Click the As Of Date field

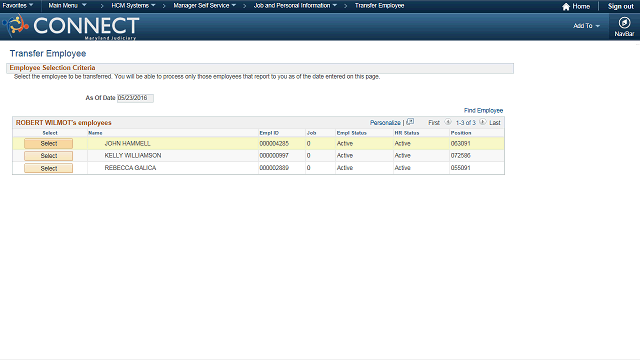pos(135,98)
